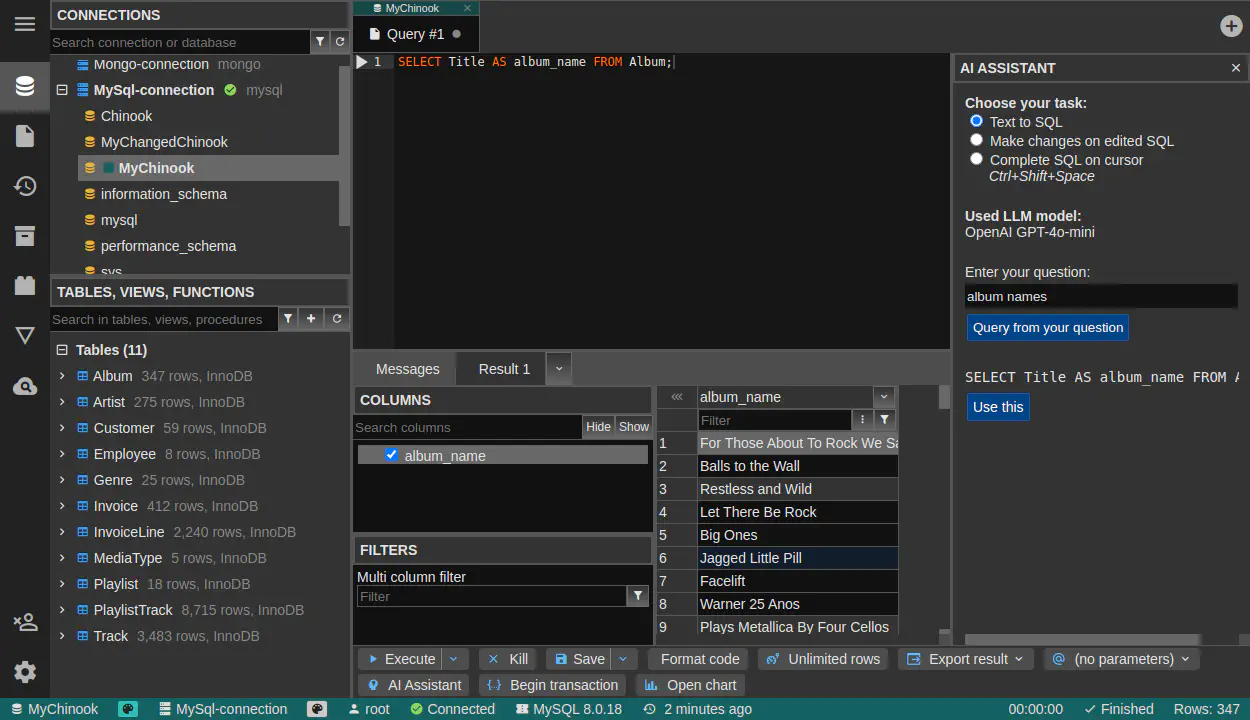The height and width of the screenshot is (720, 1250).
Task: Open the hamburger main menu
Action: point(25,24)
